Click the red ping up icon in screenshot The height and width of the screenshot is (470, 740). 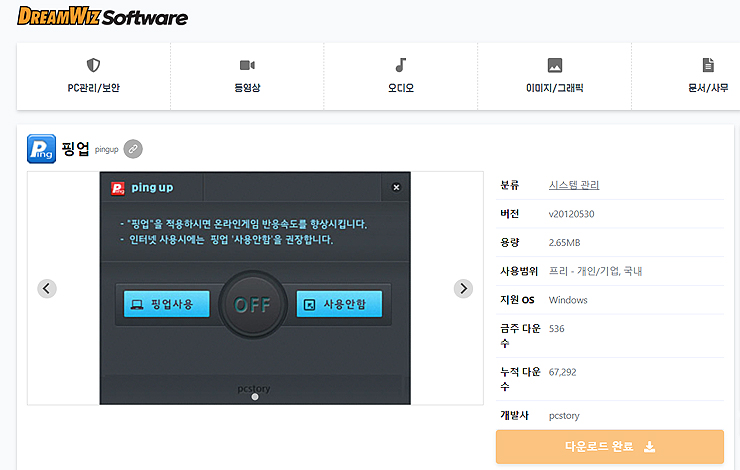click(118, 188)
